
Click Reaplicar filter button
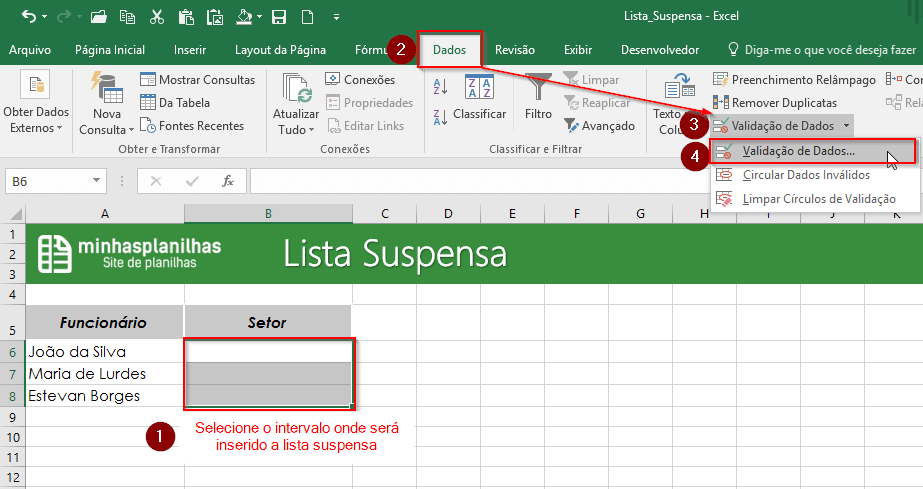point(597,102)
